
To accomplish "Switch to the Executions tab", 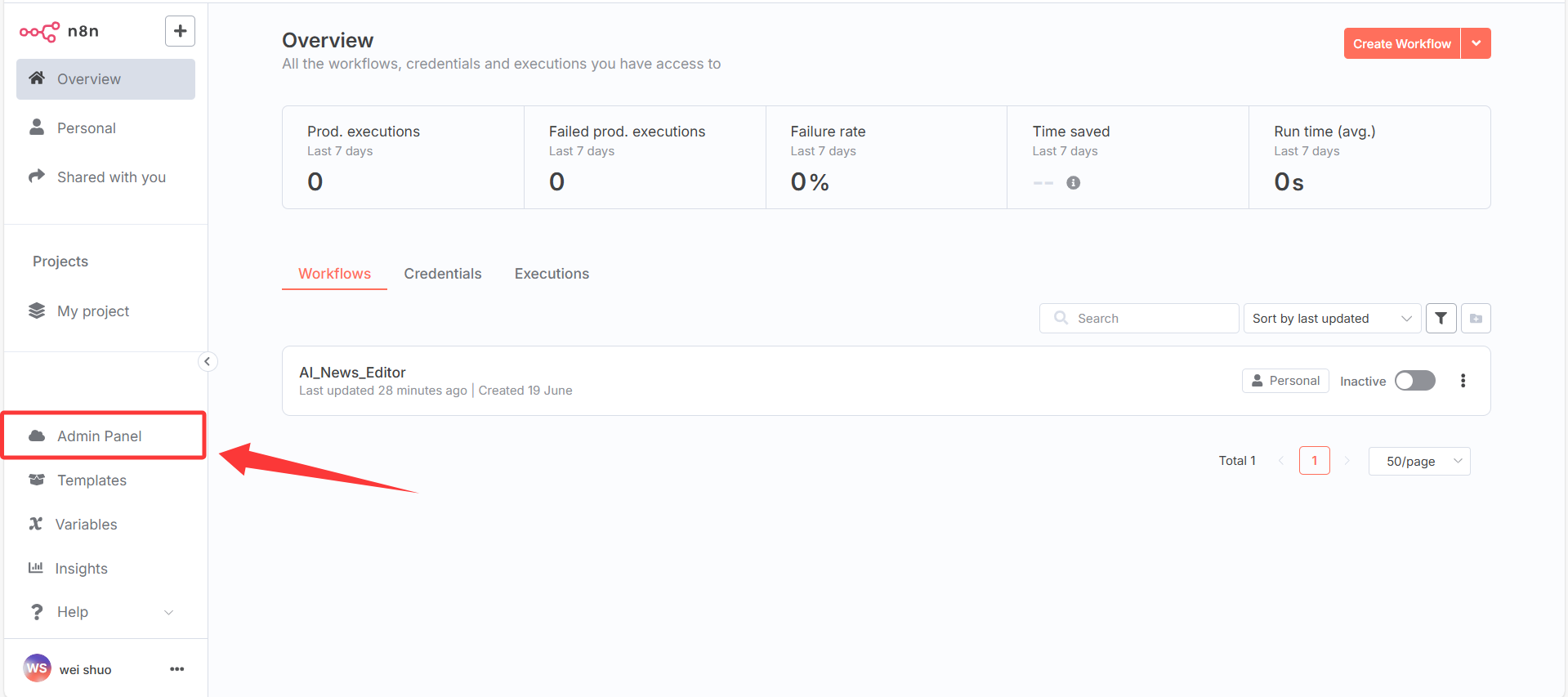I will pos(552,274).
